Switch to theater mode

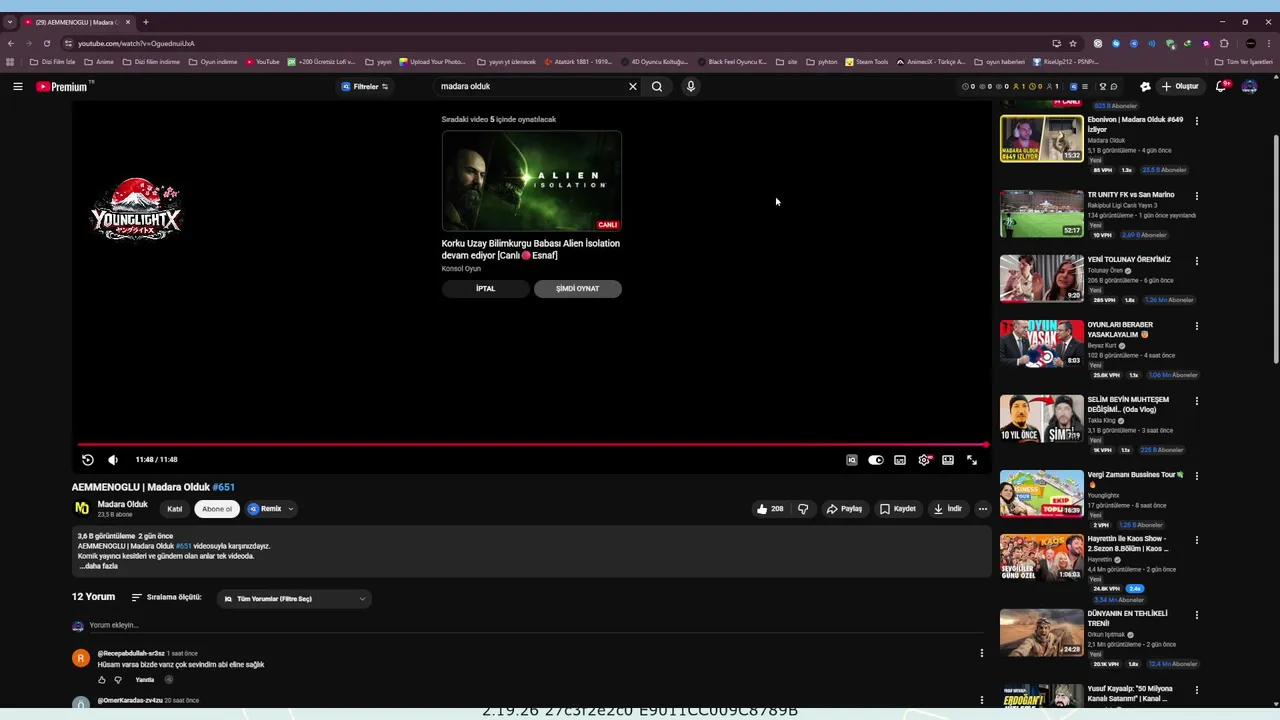tap(948, 460)
